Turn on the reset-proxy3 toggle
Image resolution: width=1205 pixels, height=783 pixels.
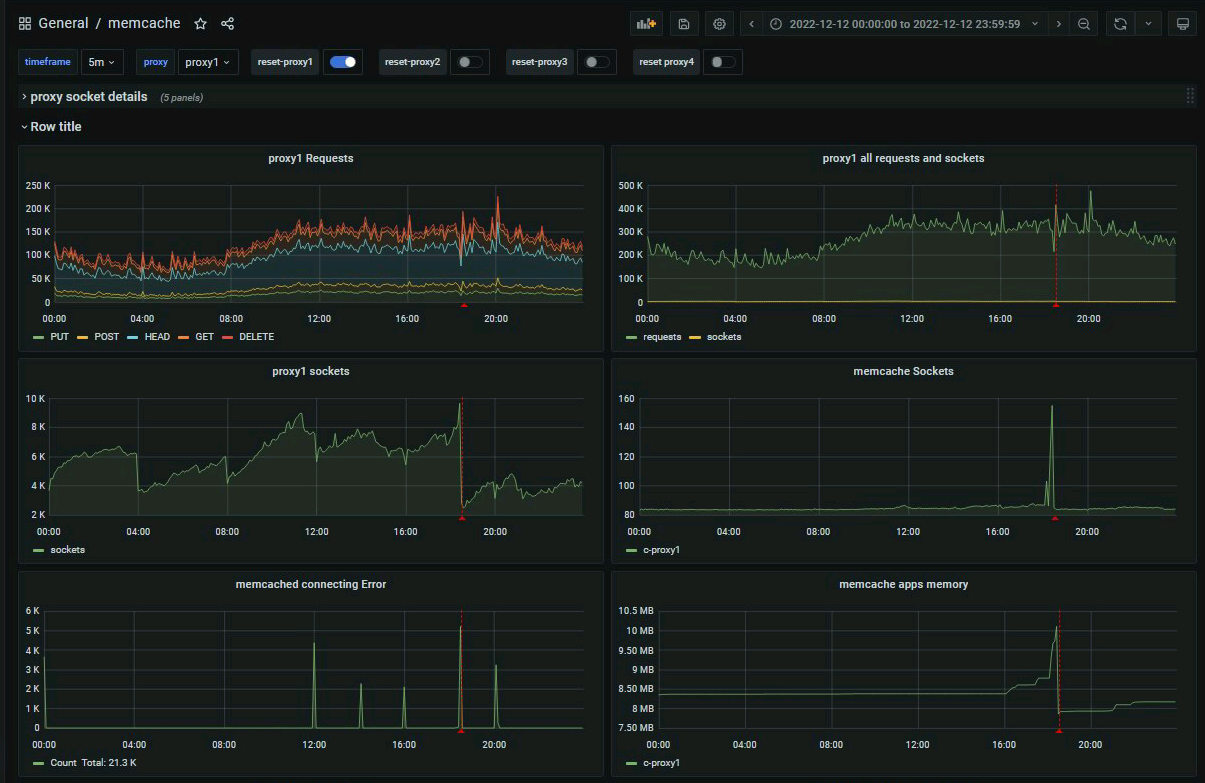point(597,62)
